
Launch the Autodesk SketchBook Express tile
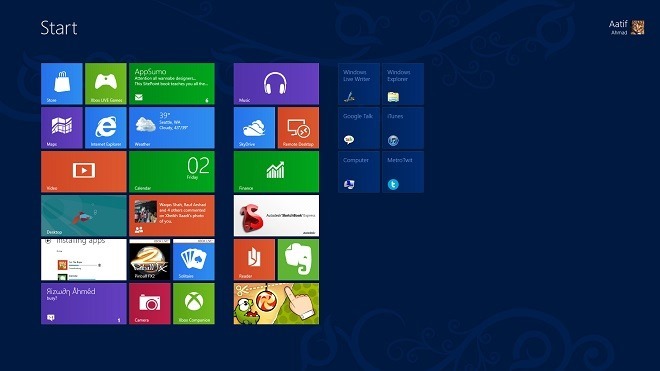point(276,216)
